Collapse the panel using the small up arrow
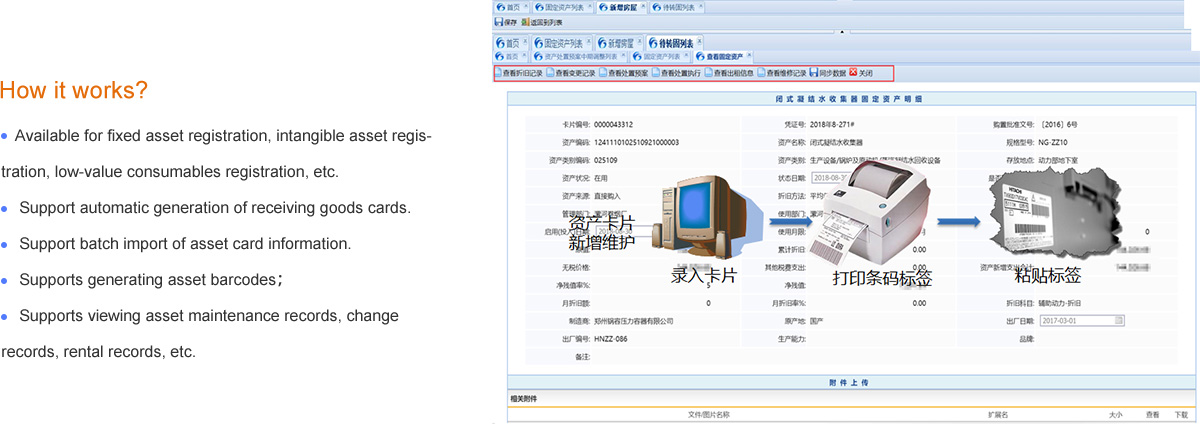 click(x=842, y=31)
